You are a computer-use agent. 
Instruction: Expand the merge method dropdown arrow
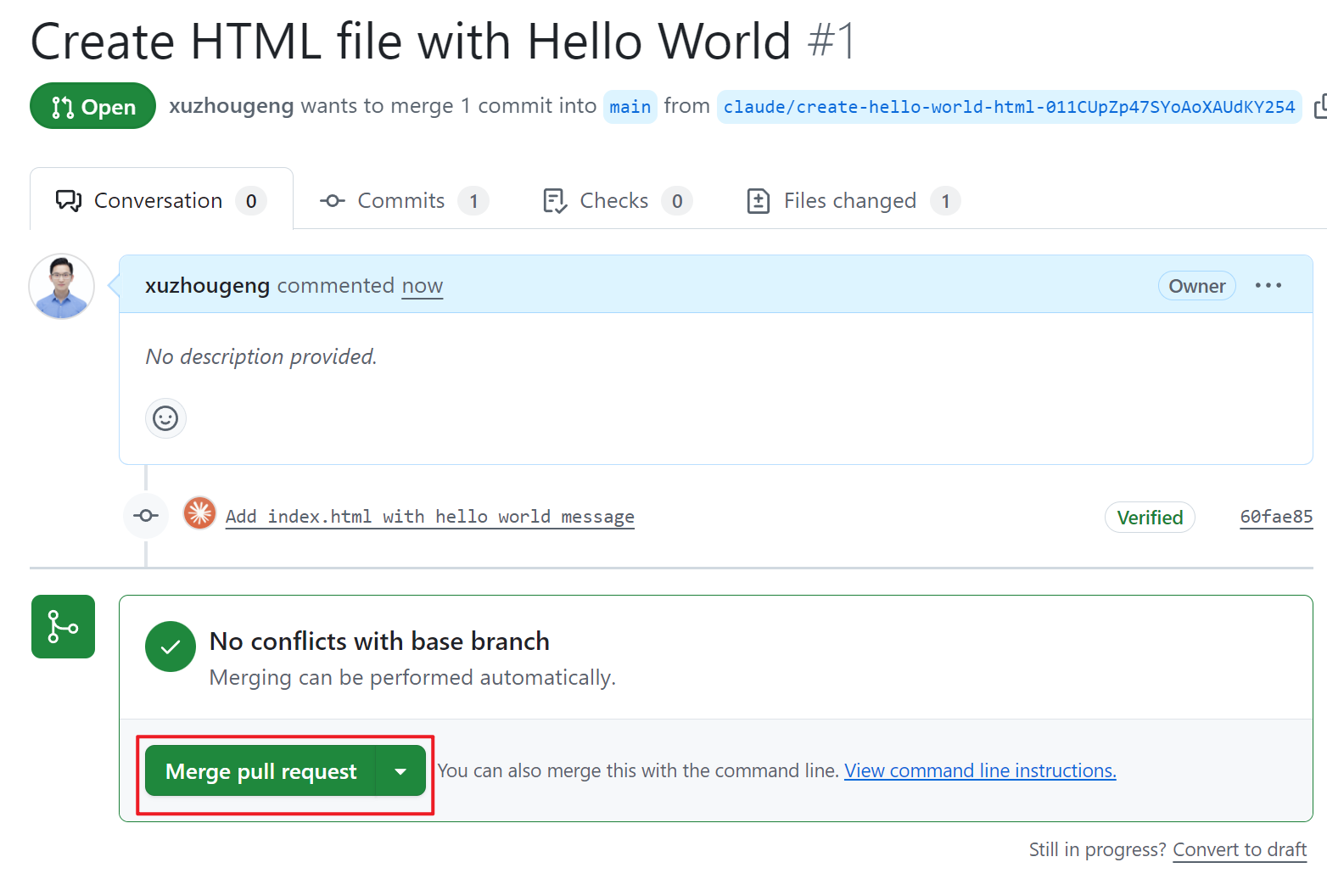coord(400,771)
